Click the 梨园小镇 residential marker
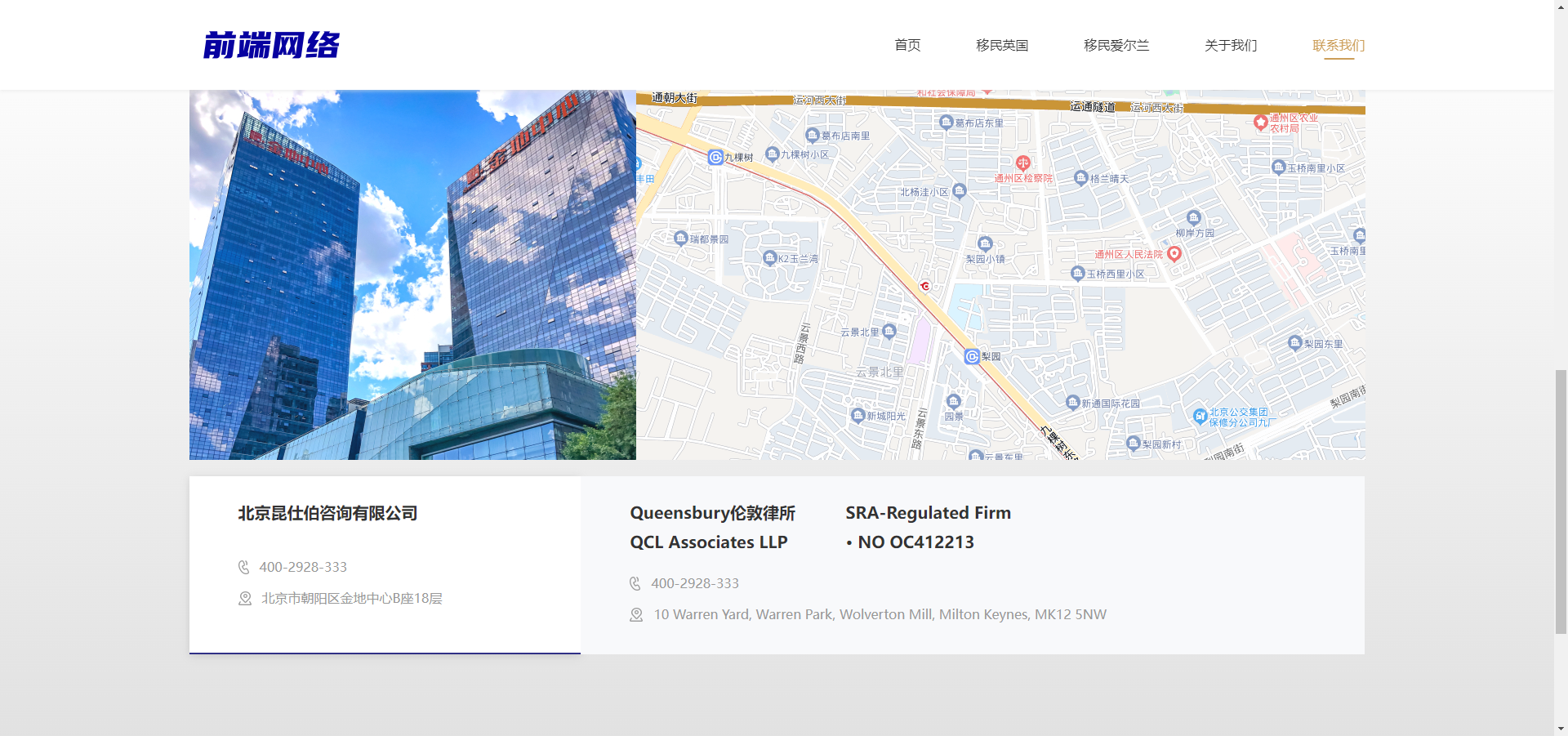The width and height of the screenshot is (1568, 736). tap(985, 244)
